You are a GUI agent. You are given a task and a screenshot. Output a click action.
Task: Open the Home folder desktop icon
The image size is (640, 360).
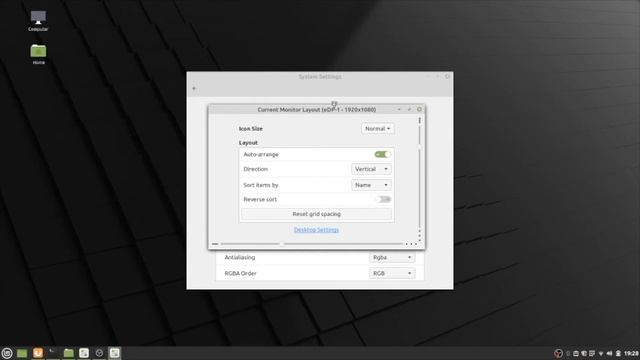click(38, 54)
